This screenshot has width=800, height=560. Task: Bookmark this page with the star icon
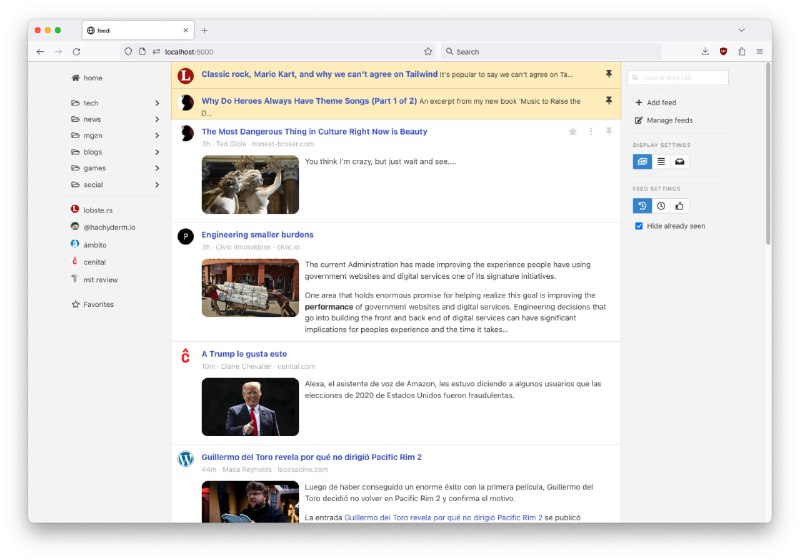[428, 51]
